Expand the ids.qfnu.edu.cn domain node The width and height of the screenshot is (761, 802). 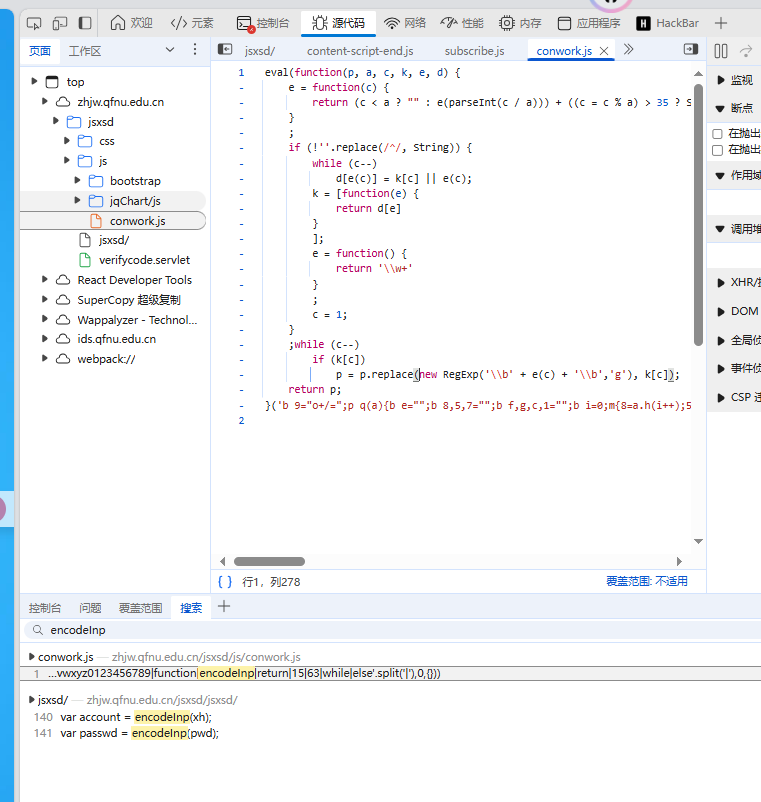tap(46, 339)
